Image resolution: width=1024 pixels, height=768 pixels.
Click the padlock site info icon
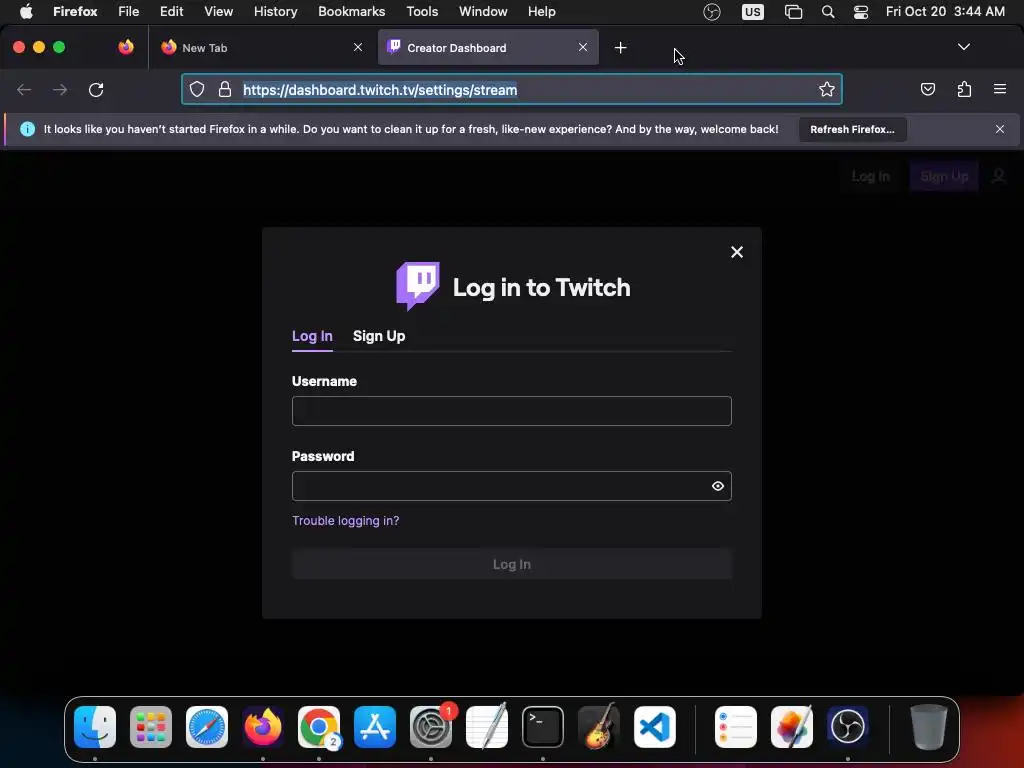[225, 89]
